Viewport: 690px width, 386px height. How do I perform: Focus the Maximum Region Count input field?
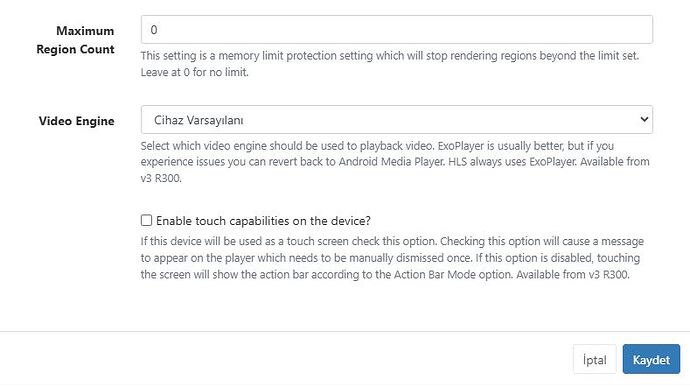[396, 29]
